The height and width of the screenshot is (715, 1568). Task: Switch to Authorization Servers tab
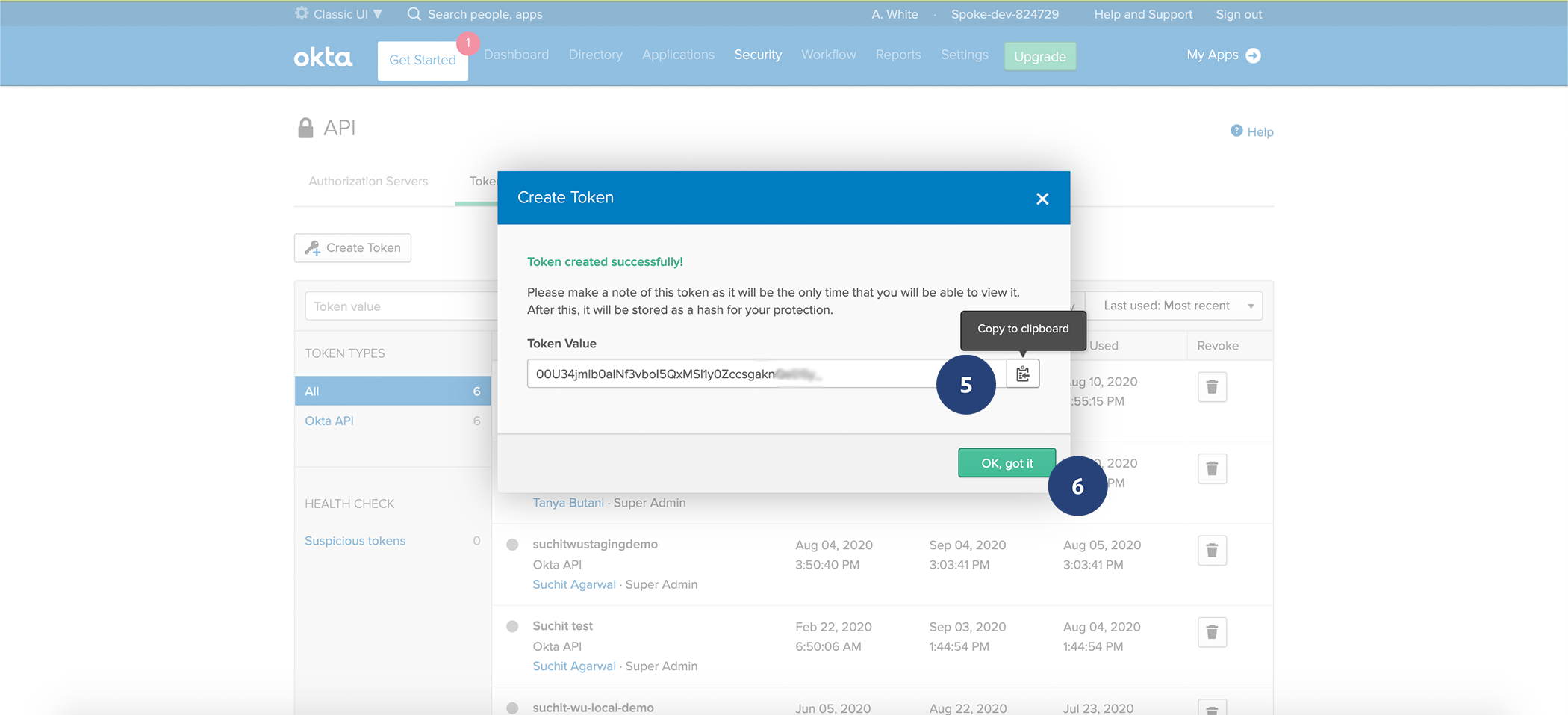pyautogui.click(x=368, y=181)
